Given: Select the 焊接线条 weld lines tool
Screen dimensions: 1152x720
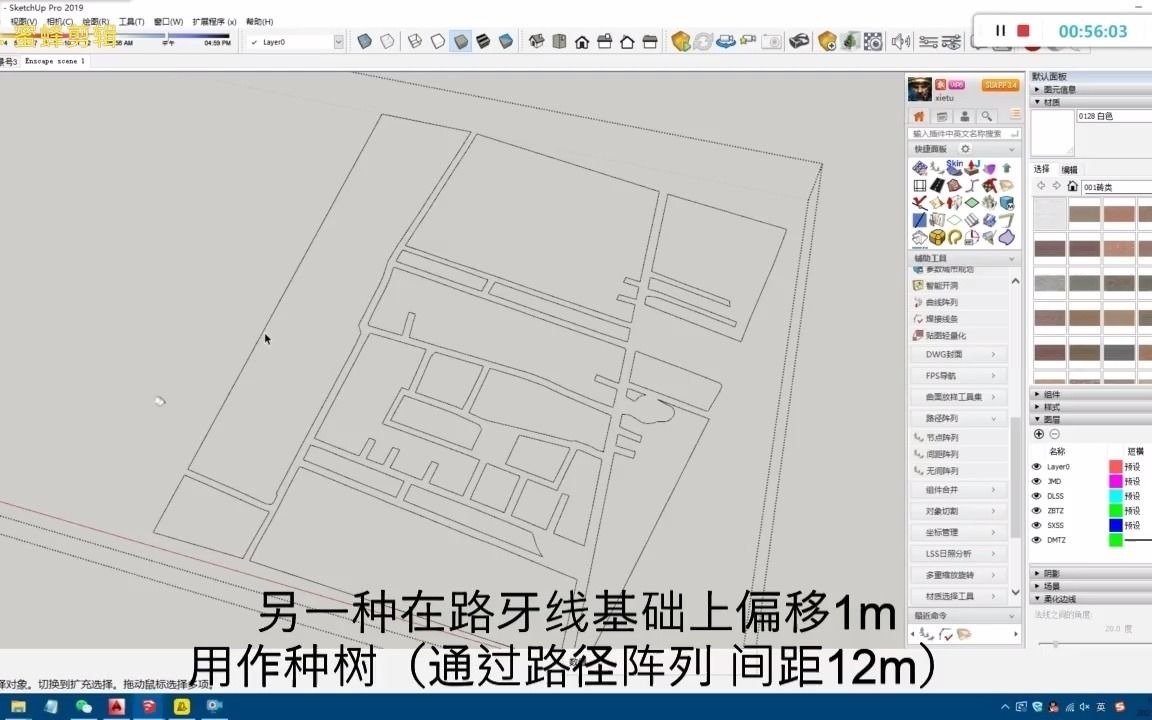Looking at the screenshot, I should [917, 319].
